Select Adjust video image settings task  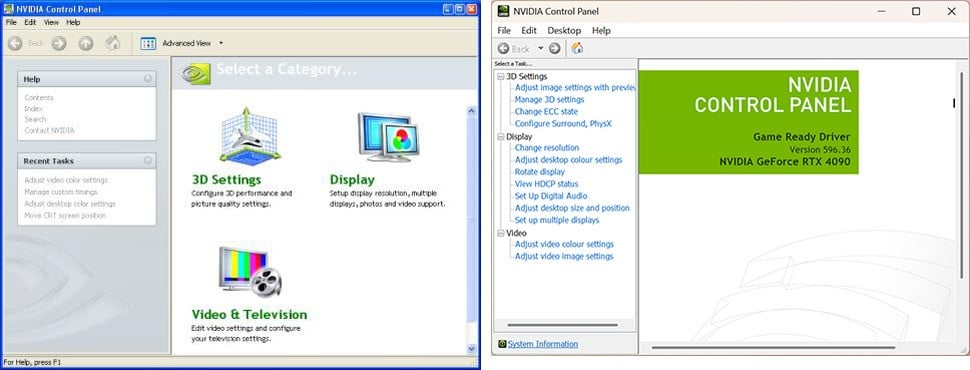564,256
